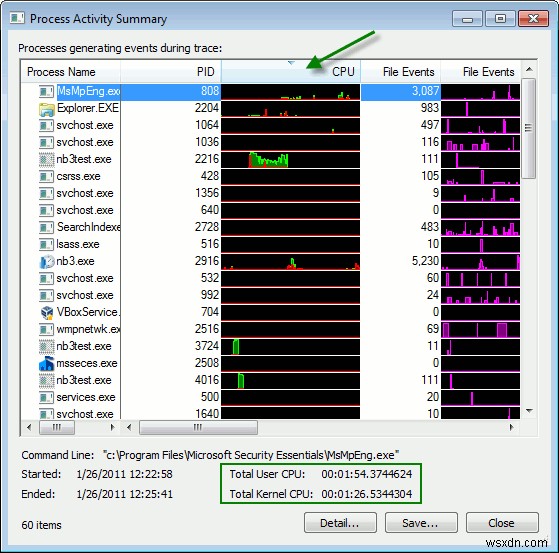This screenshot has width=559, height=553.
Task: Click vertical scrollbar up arrow
Action: click(x=529, y=69)
